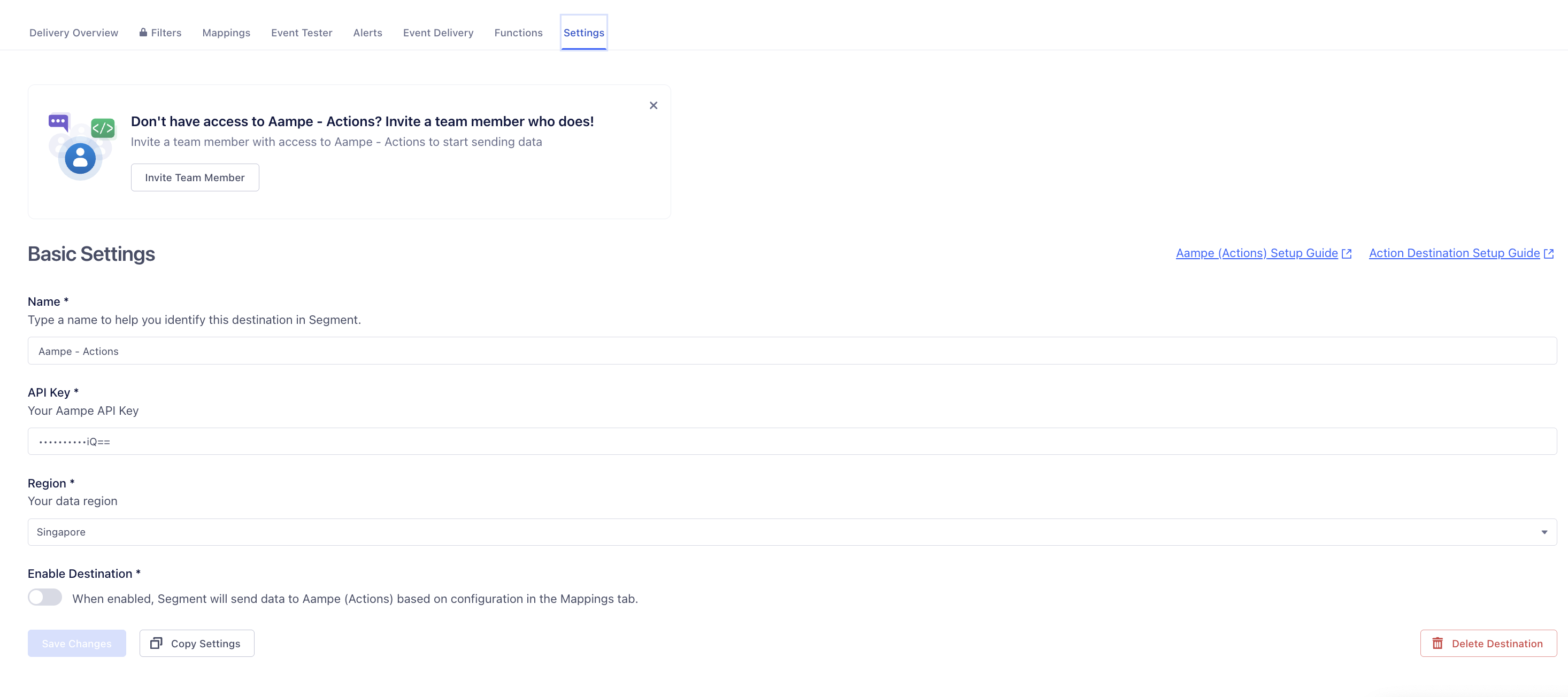Click the Invite Team Member button
Viewport: 1568px width, 697px height.
point(195,177)
